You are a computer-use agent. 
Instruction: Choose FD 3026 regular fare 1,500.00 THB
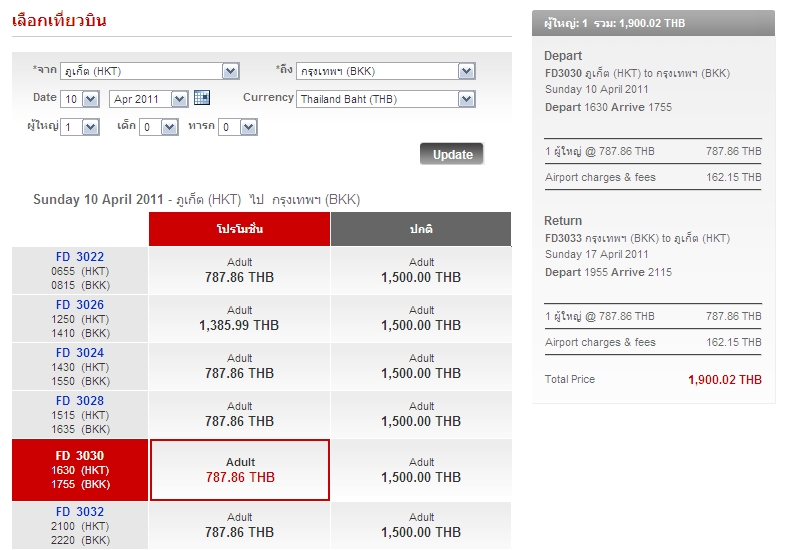(x=421, y=319)
